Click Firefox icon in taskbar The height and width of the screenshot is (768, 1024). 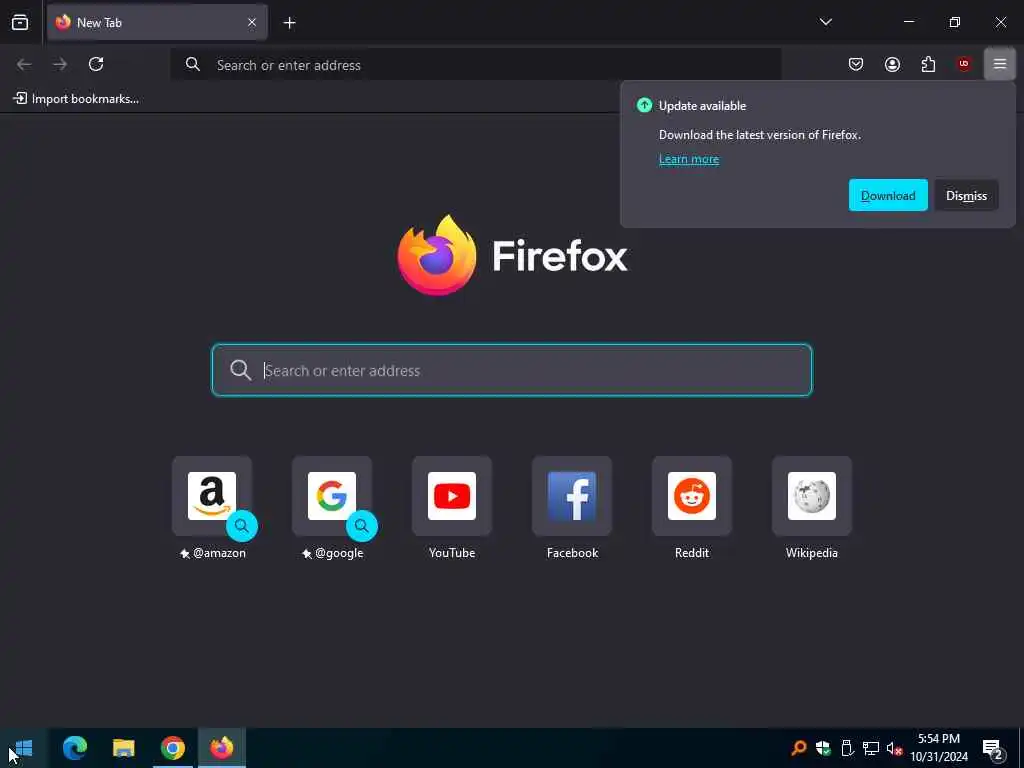pyautogui.click(x=222, y=748)
